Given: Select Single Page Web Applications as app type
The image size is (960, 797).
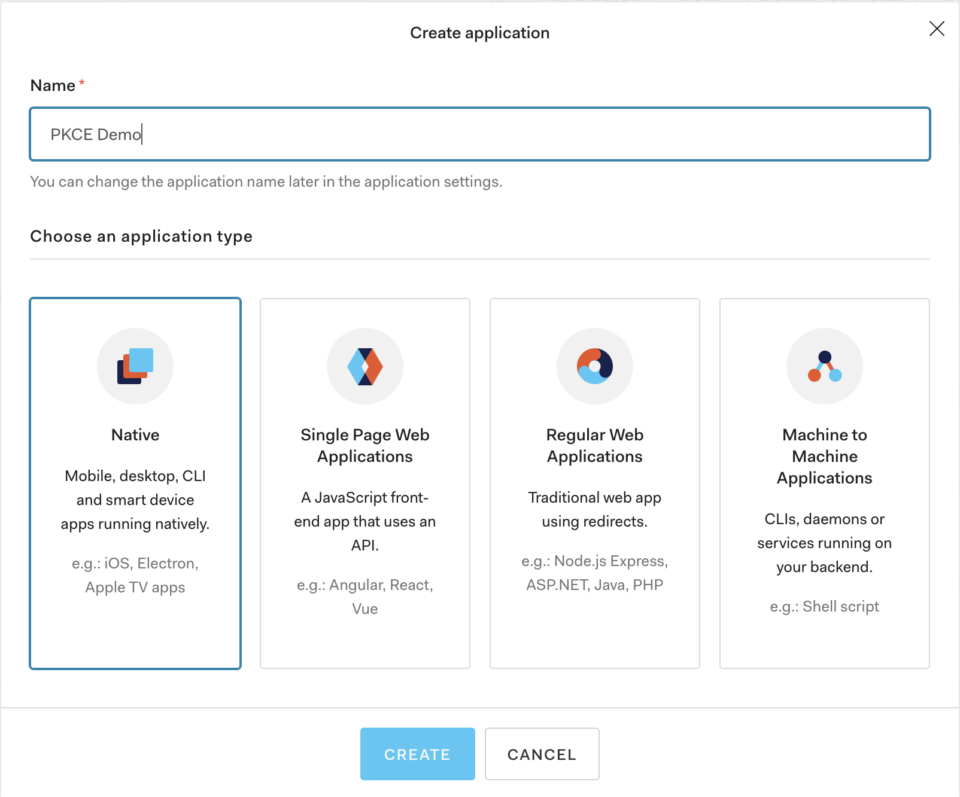Looking at the screenshot, I should [x=365, y=480].
